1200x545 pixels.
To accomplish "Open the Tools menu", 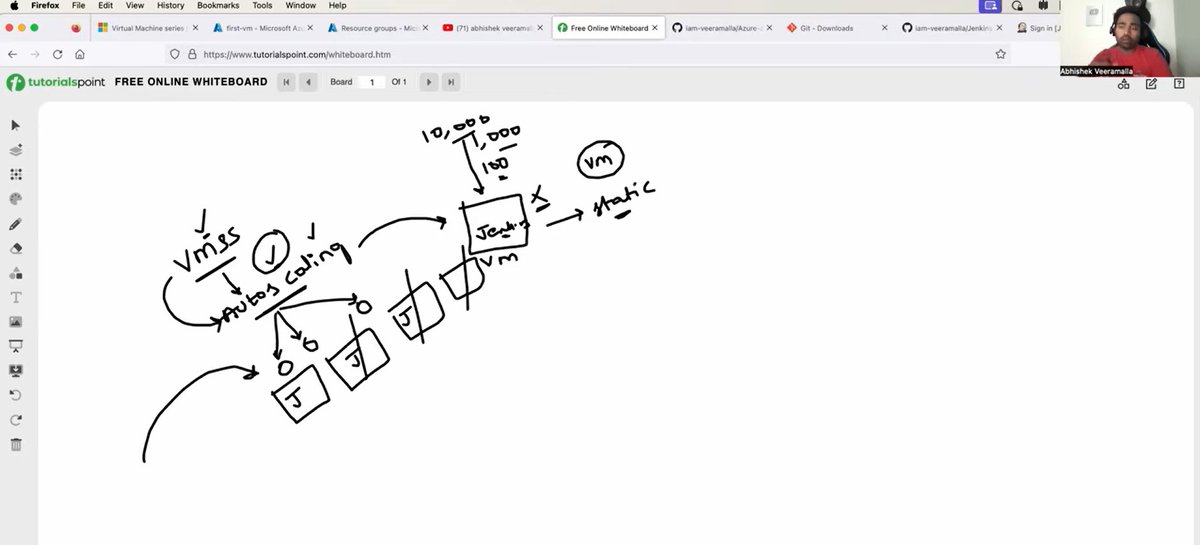I will click(262, 5).
